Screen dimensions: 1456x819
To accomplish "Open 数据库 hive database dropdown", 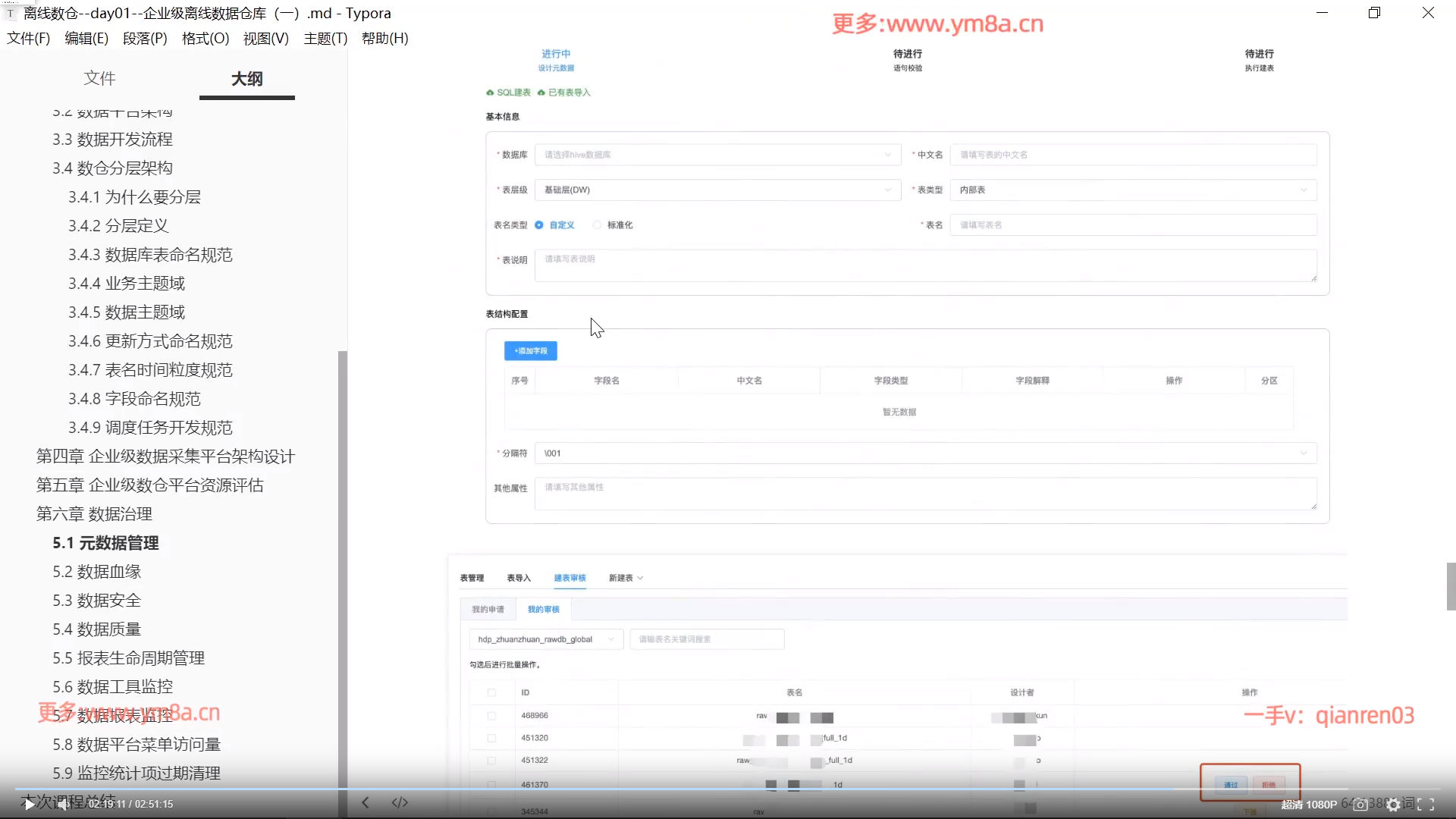I will 717,155.
